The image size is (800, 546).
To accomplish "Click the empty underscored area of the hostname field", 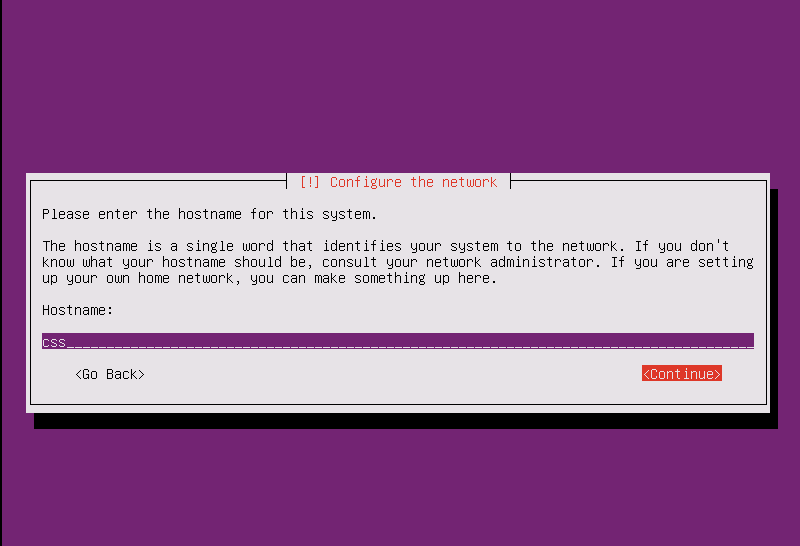I will coord(410,341).
